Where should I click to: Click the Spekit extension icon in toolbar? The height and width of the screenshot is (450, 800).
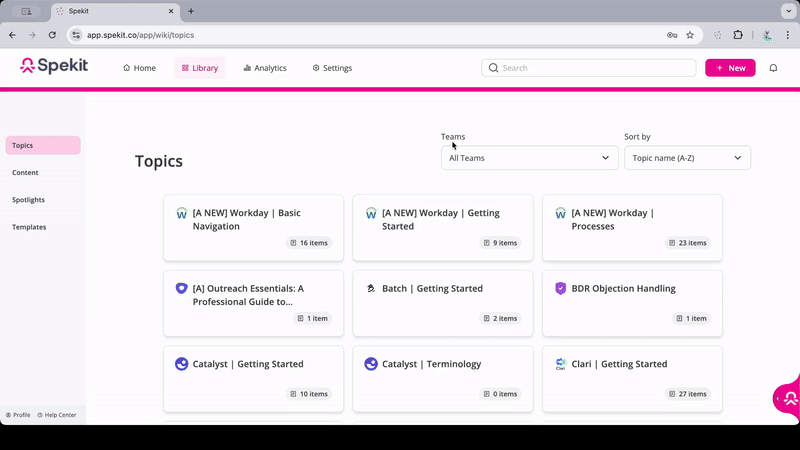717,35
